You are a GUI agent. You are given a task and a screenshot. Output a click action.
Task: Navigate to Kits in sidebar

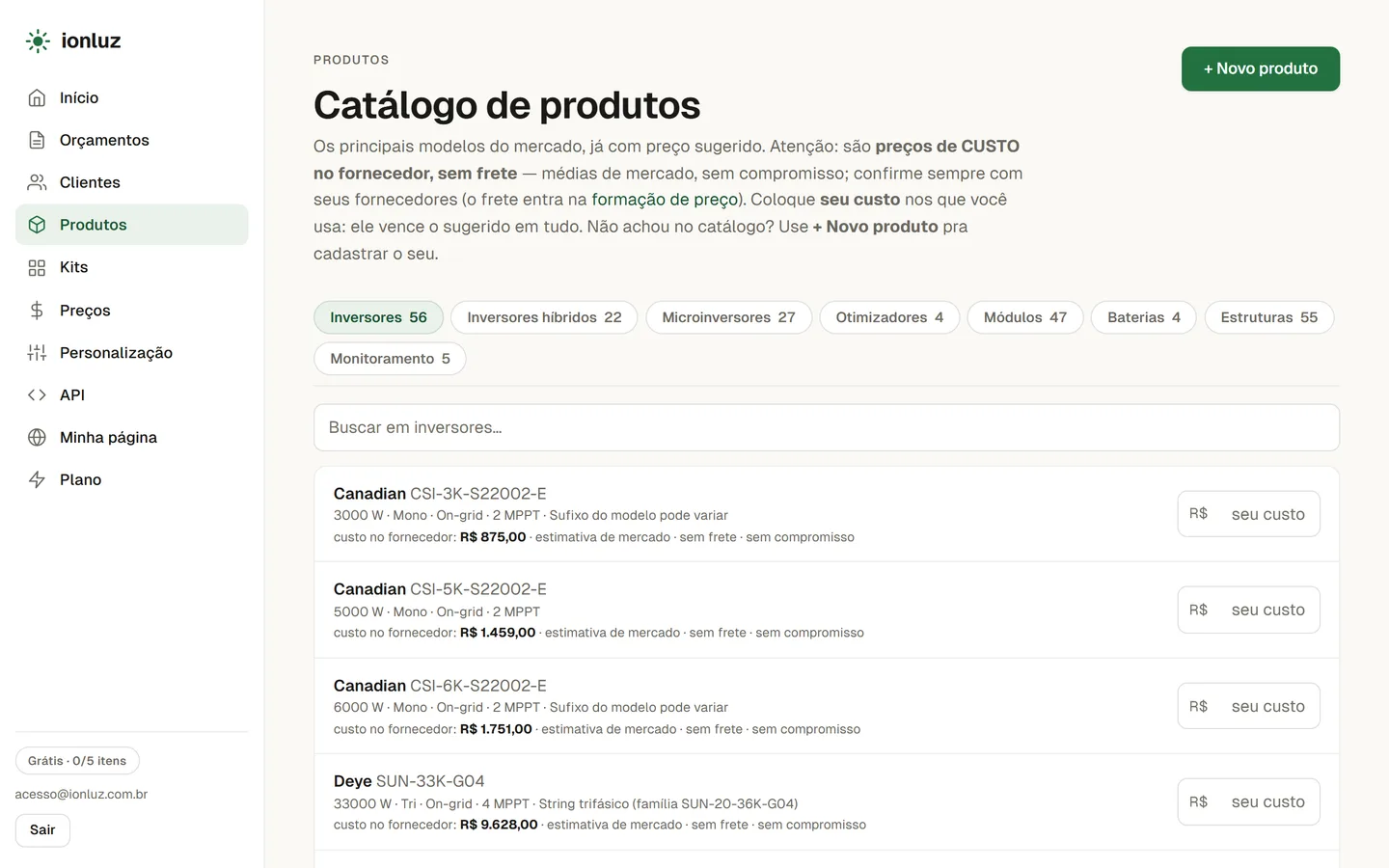131,267
